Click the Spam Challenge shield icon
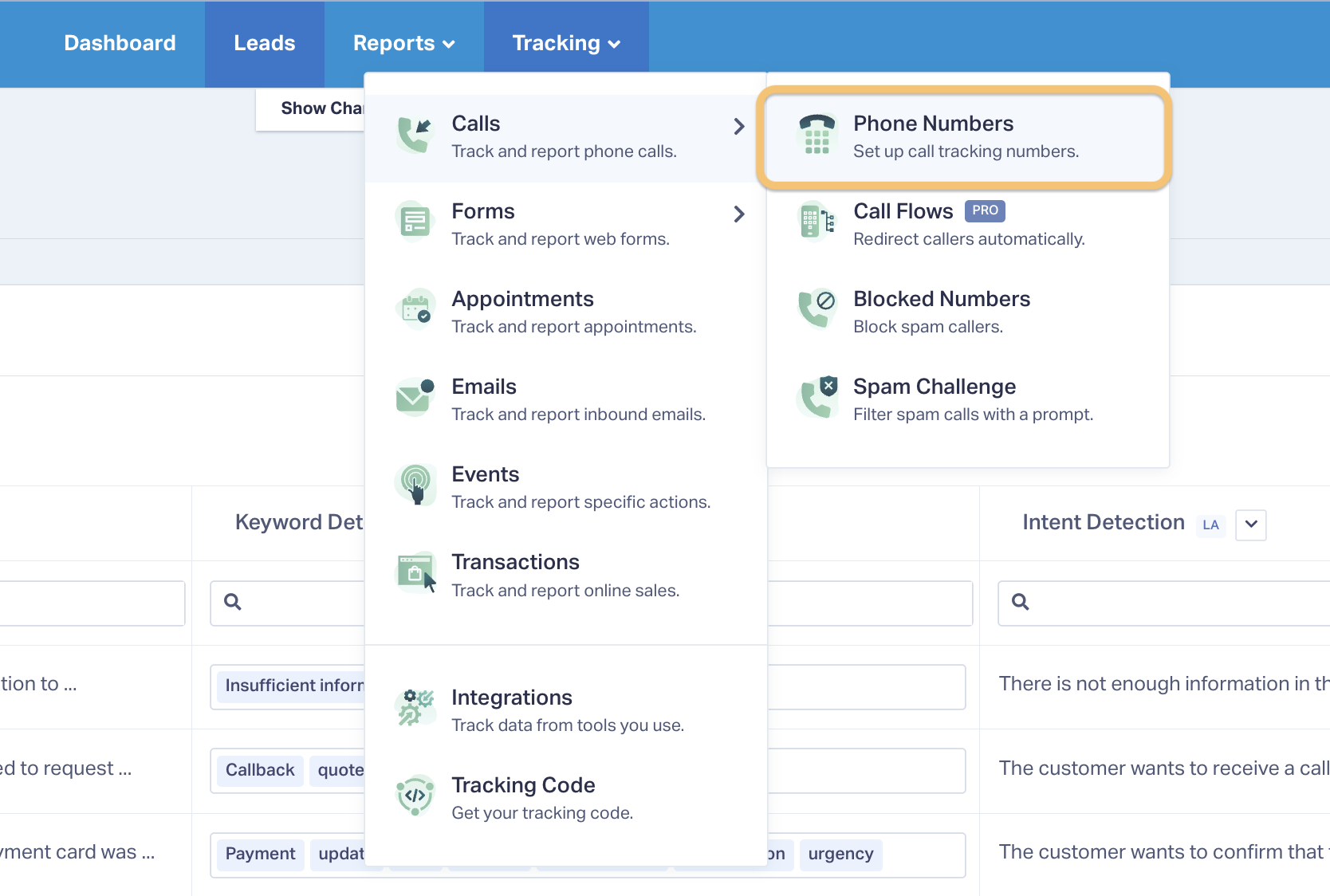1330x896 pixels. point(817,397)
